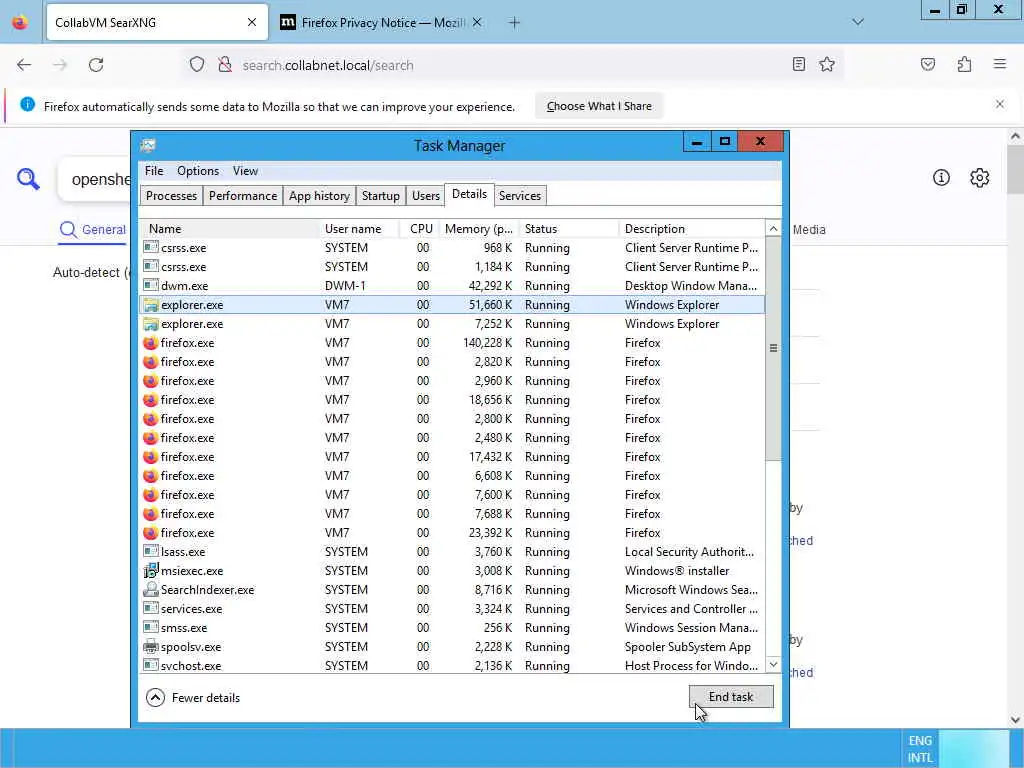Select the Media search category
The height and width of the screenshot is (768, 1024).
pos(808,230)
